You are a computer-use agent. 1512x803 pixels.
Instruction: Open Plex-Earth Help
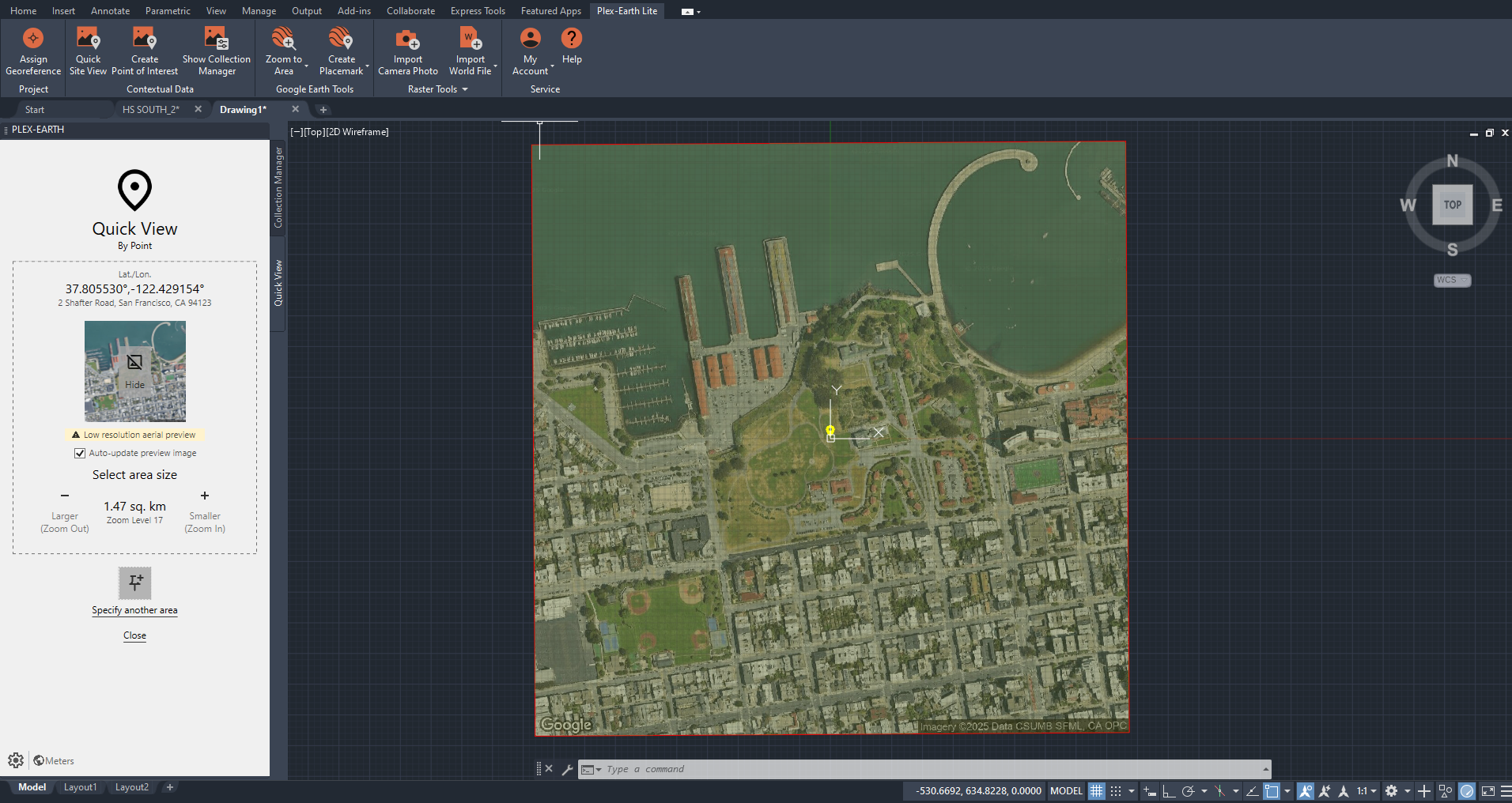572,46
